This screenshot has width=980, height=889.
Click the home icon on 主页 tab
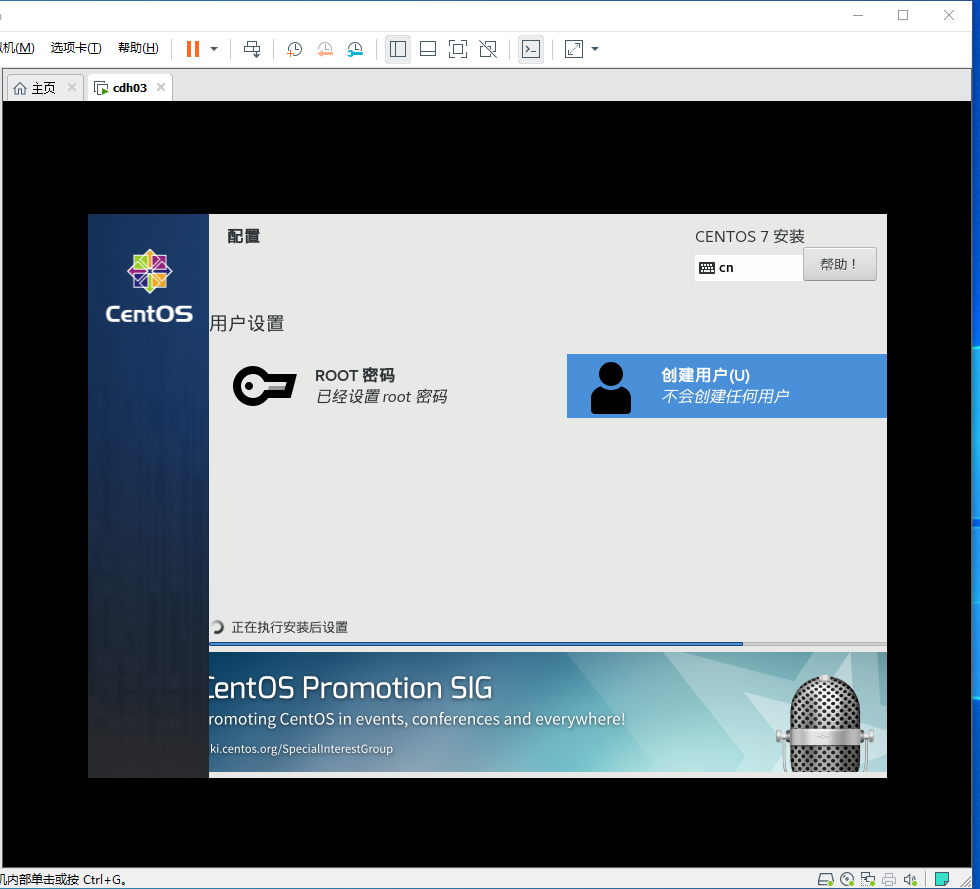pyautogui.click(x=20, y=88)
